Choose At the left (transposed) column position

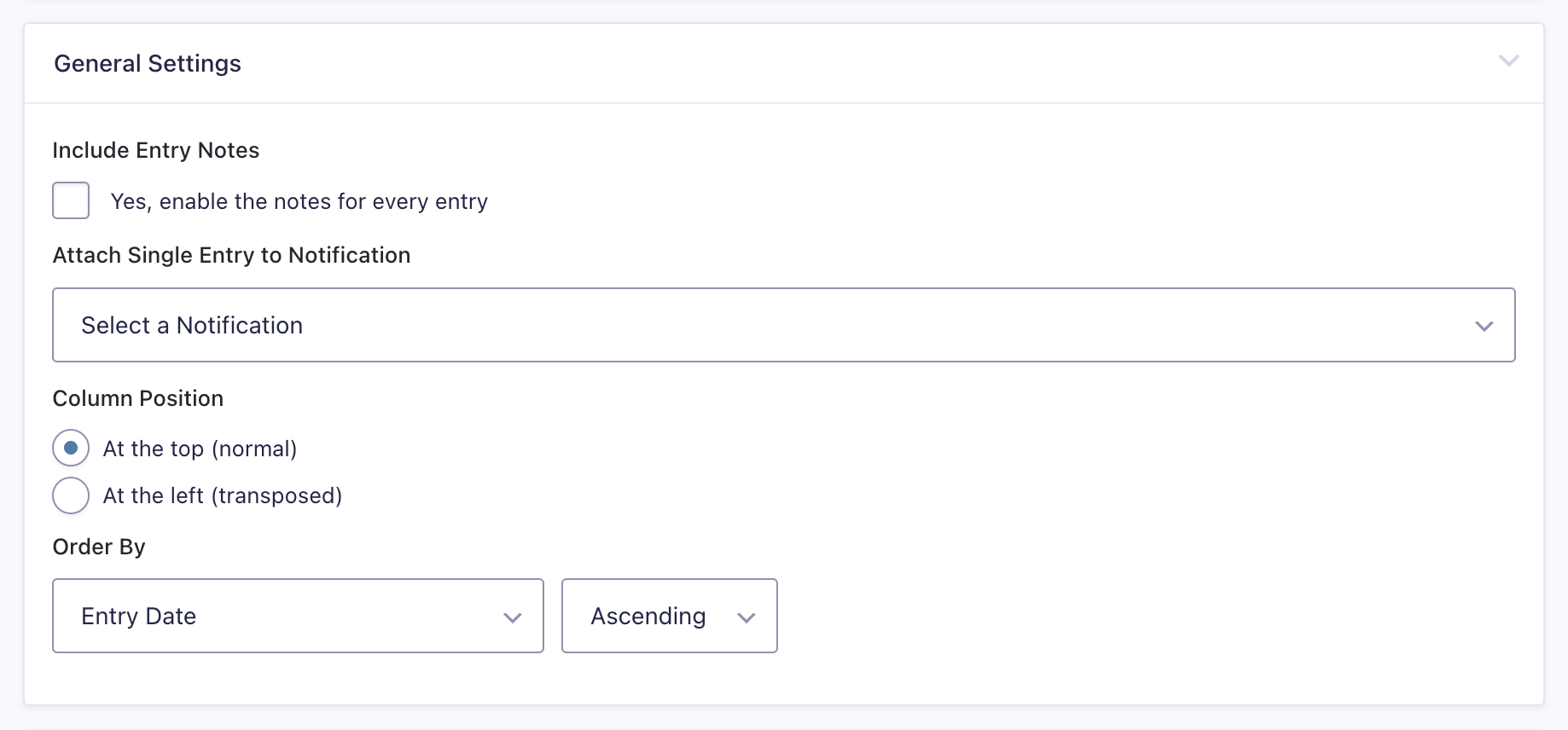[x=71, y=495]
